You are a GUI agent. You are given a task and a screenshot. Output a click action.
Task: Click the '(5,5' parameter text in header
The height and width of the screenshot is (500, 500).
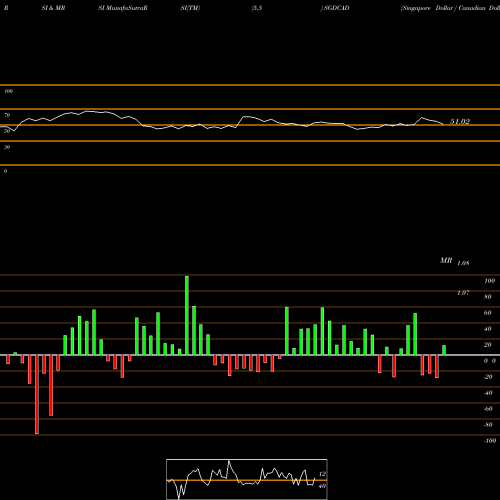point(257,8)
